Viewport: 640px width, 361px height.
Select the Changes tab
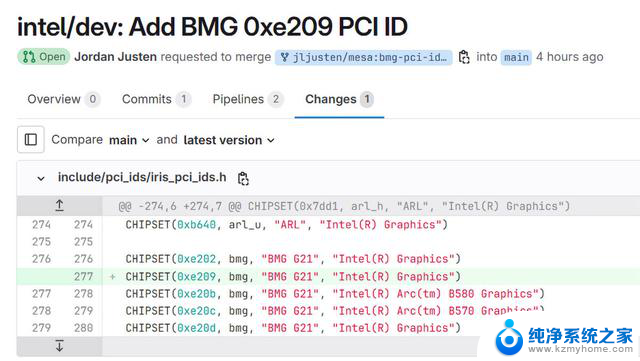(x=339, y=99)
